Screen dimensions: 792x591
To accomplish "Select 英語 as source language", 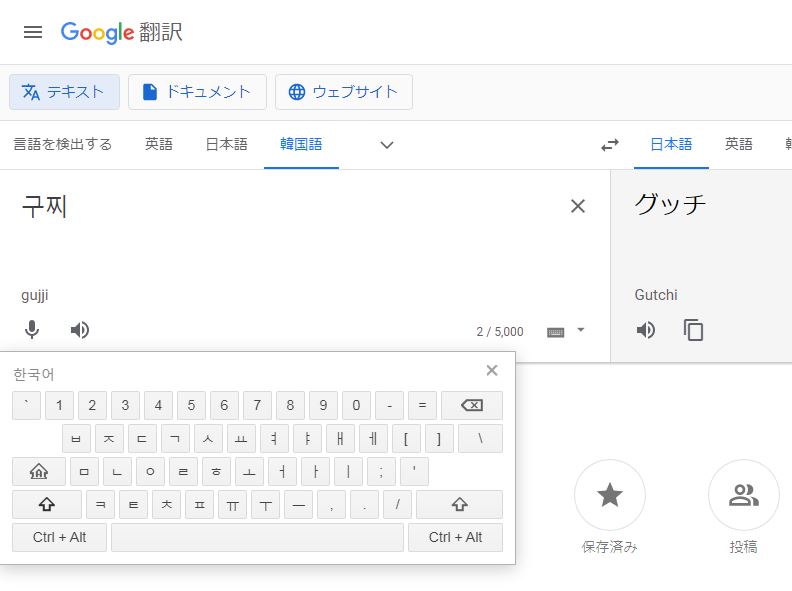I will pyautogui.click(x=159, y=144).
